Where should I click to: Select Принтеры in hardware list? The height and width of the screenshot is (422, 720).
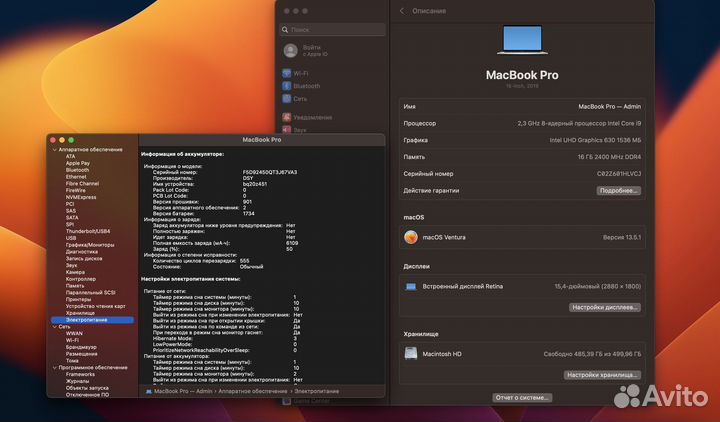(79, 299)
